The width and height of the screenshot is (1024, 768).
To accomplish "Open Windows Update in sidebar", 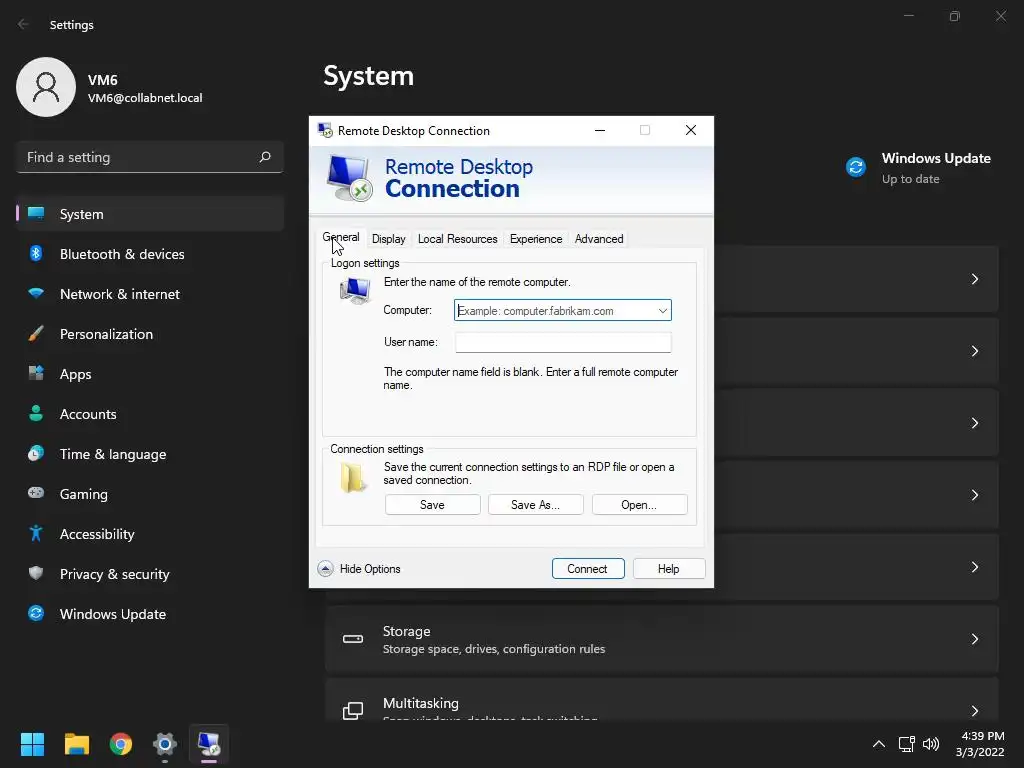I will click(112, 614).
